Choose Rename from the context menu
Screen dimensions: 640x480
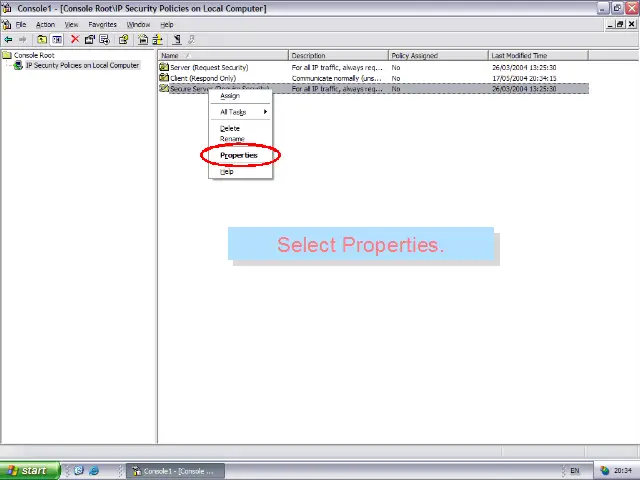[x=232, y=139]
